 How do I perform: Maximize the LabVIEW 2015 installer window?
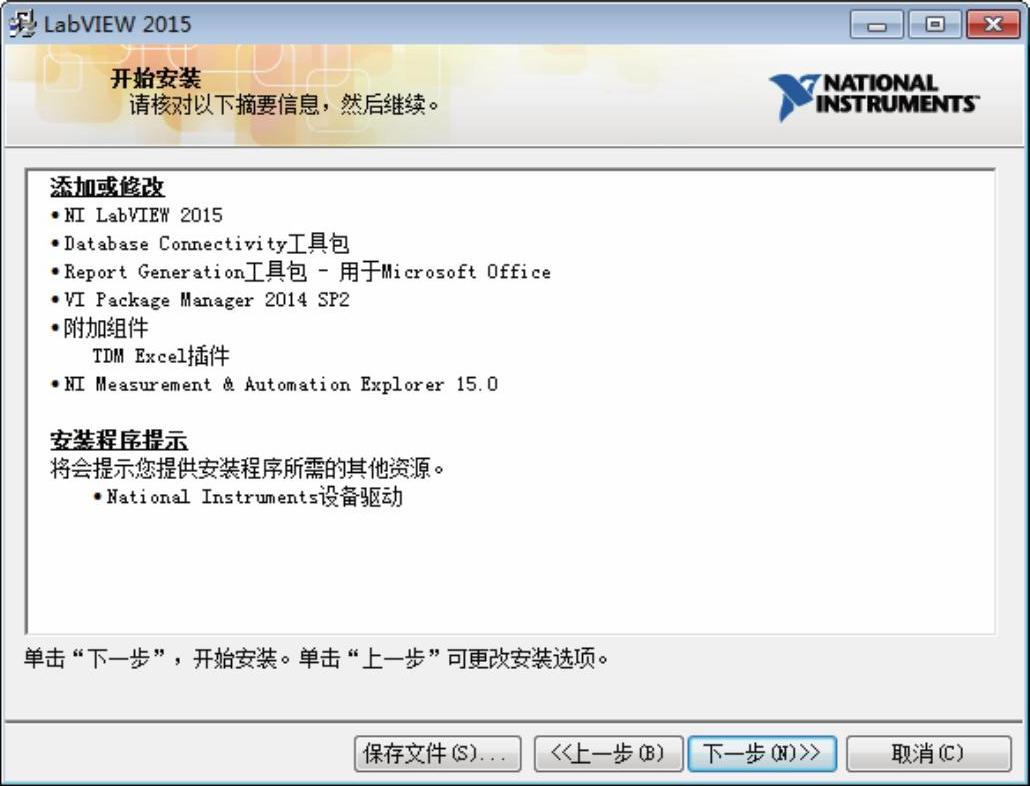point(935,25)
